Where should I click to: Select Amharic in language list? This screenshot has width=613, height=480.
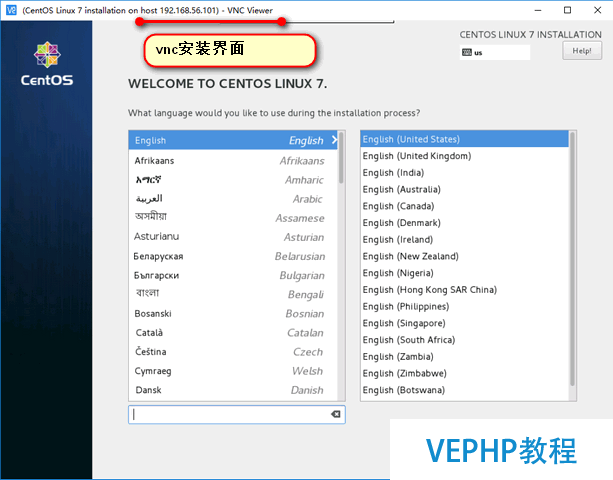pos(233,180)
